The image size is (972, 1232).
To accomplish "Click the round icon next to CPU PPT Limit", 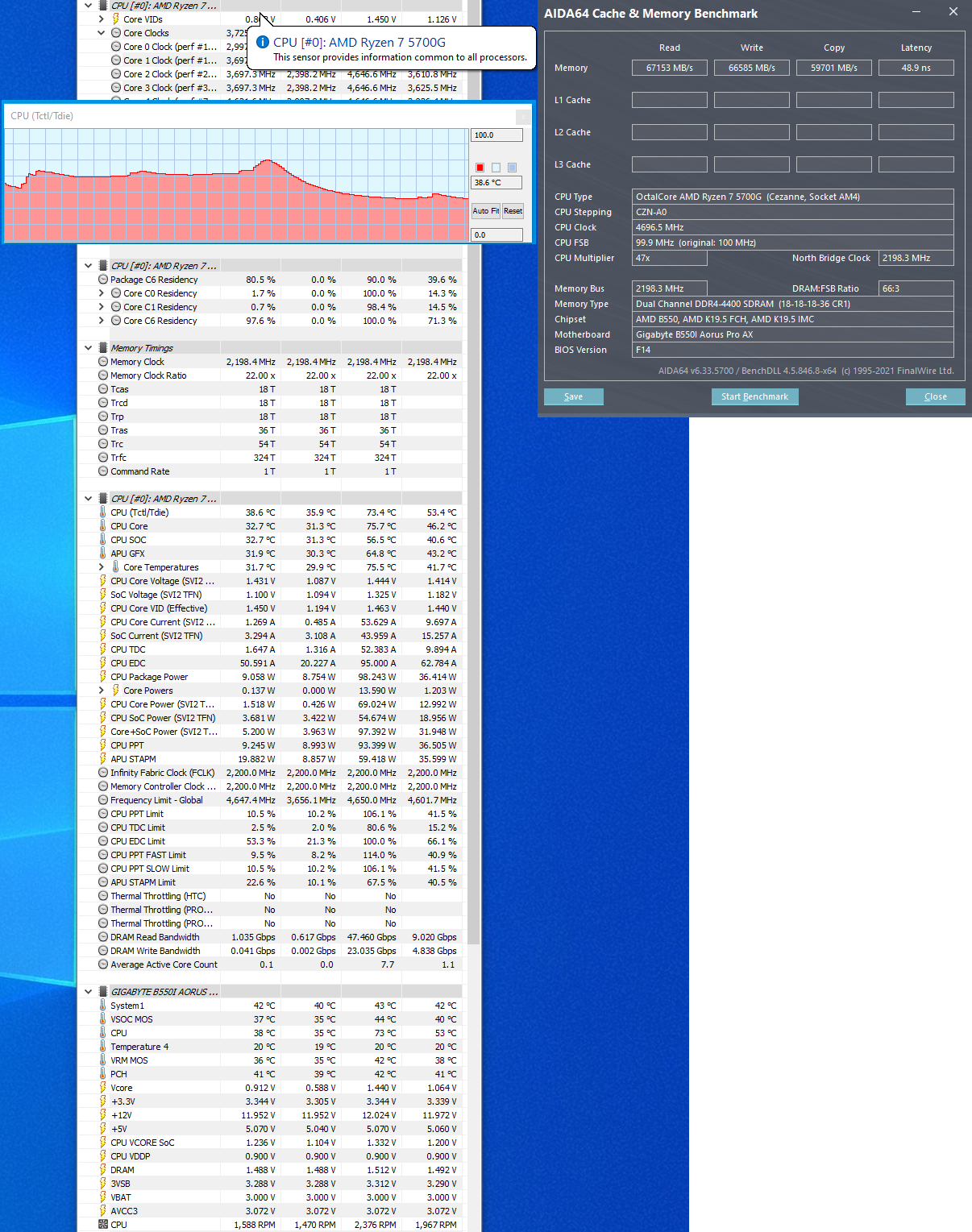I will (x=103, y=814).
